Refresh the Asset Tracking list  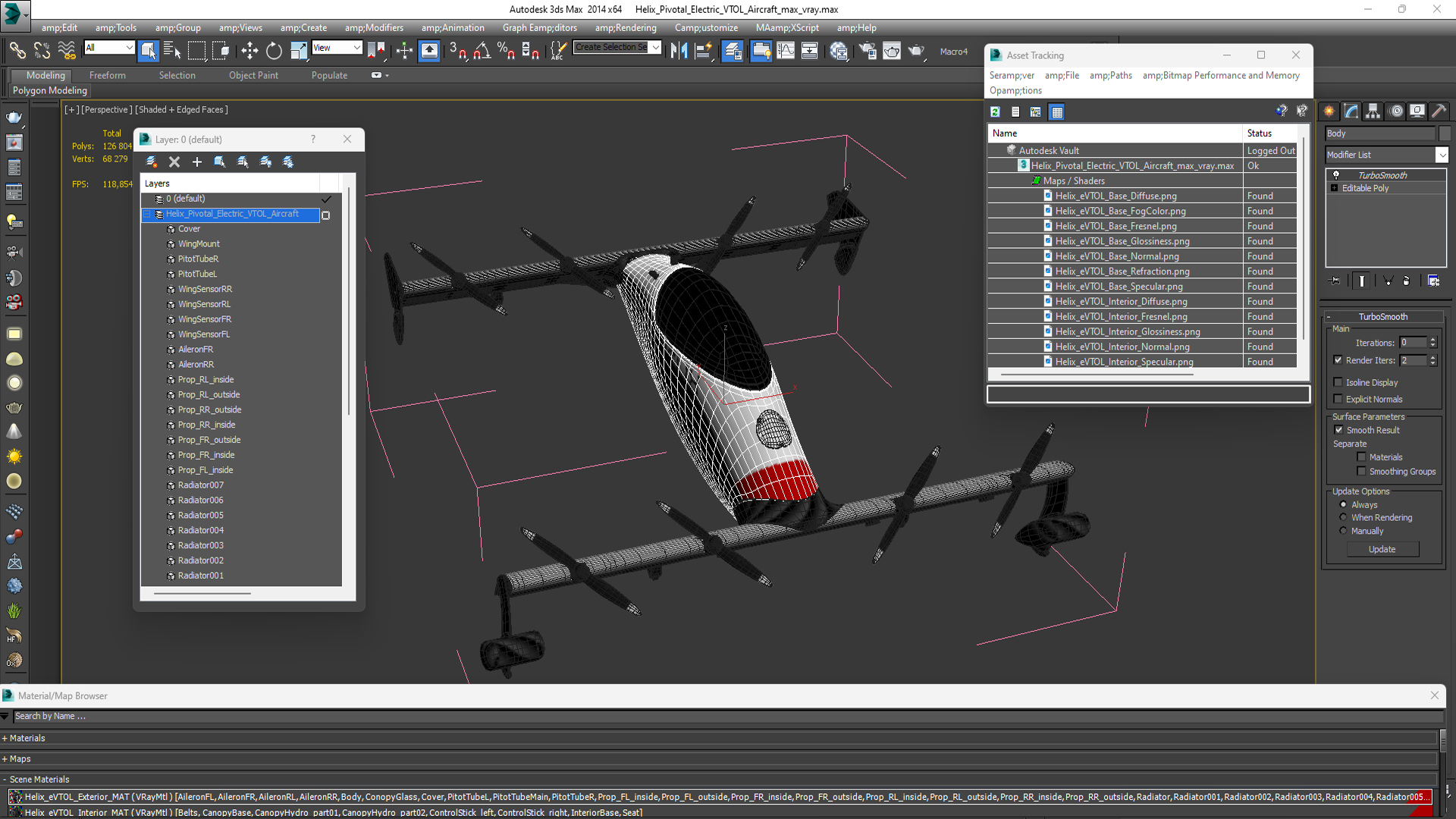[x=995, y=112]
